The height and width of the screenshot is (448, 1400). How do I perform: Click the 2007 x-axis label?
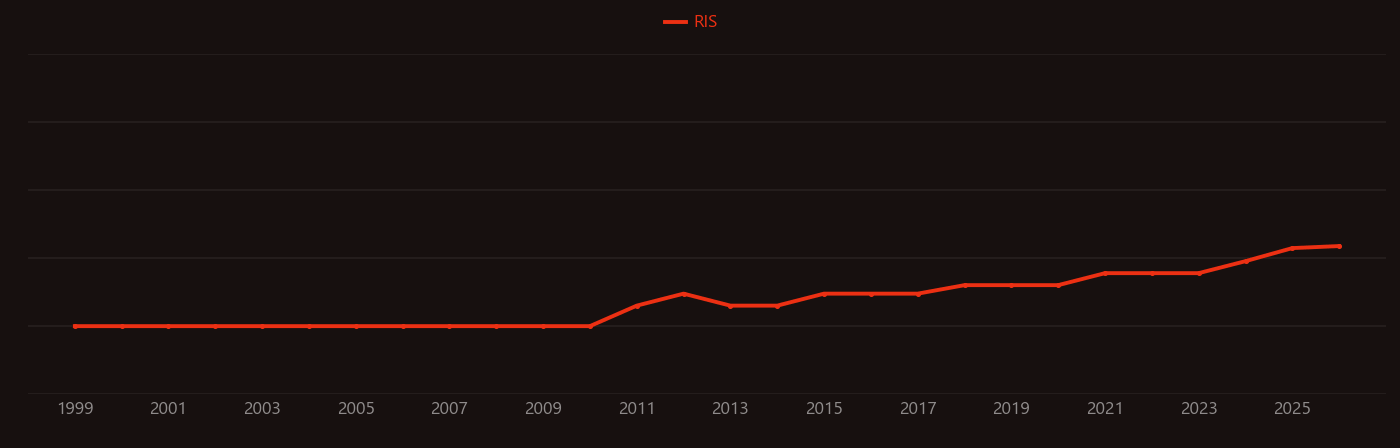(x=449, y=409)
